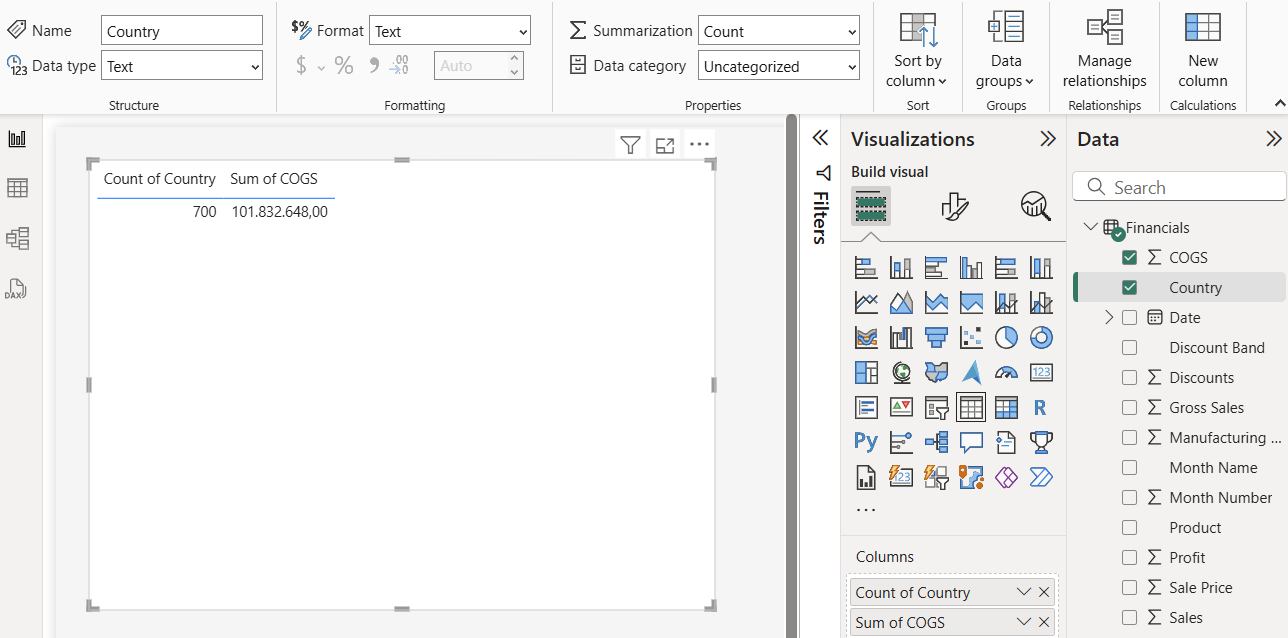This screenshot has width=1288, height=638.
Task: Remove Sum of COGS from Columns
Action: (1044, 622)
